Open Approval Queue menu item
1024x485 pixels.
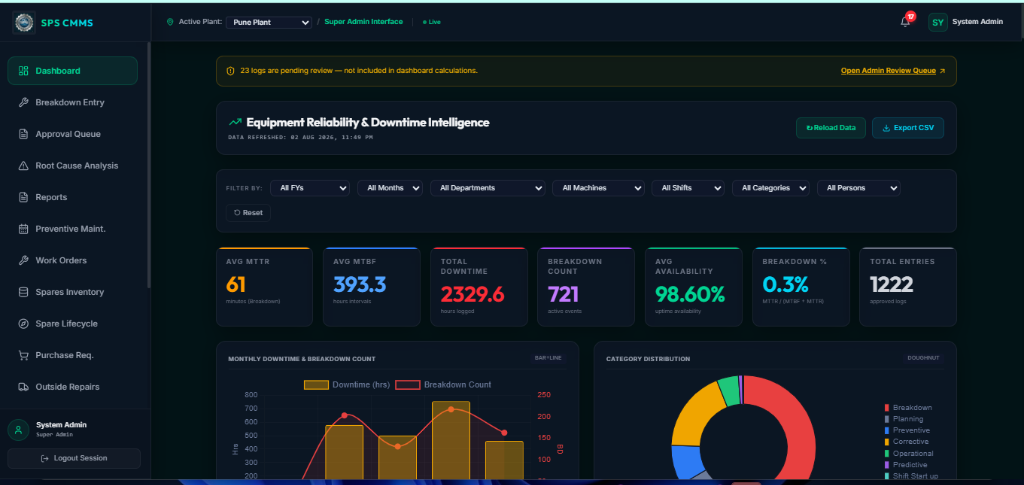coord(72,134)
